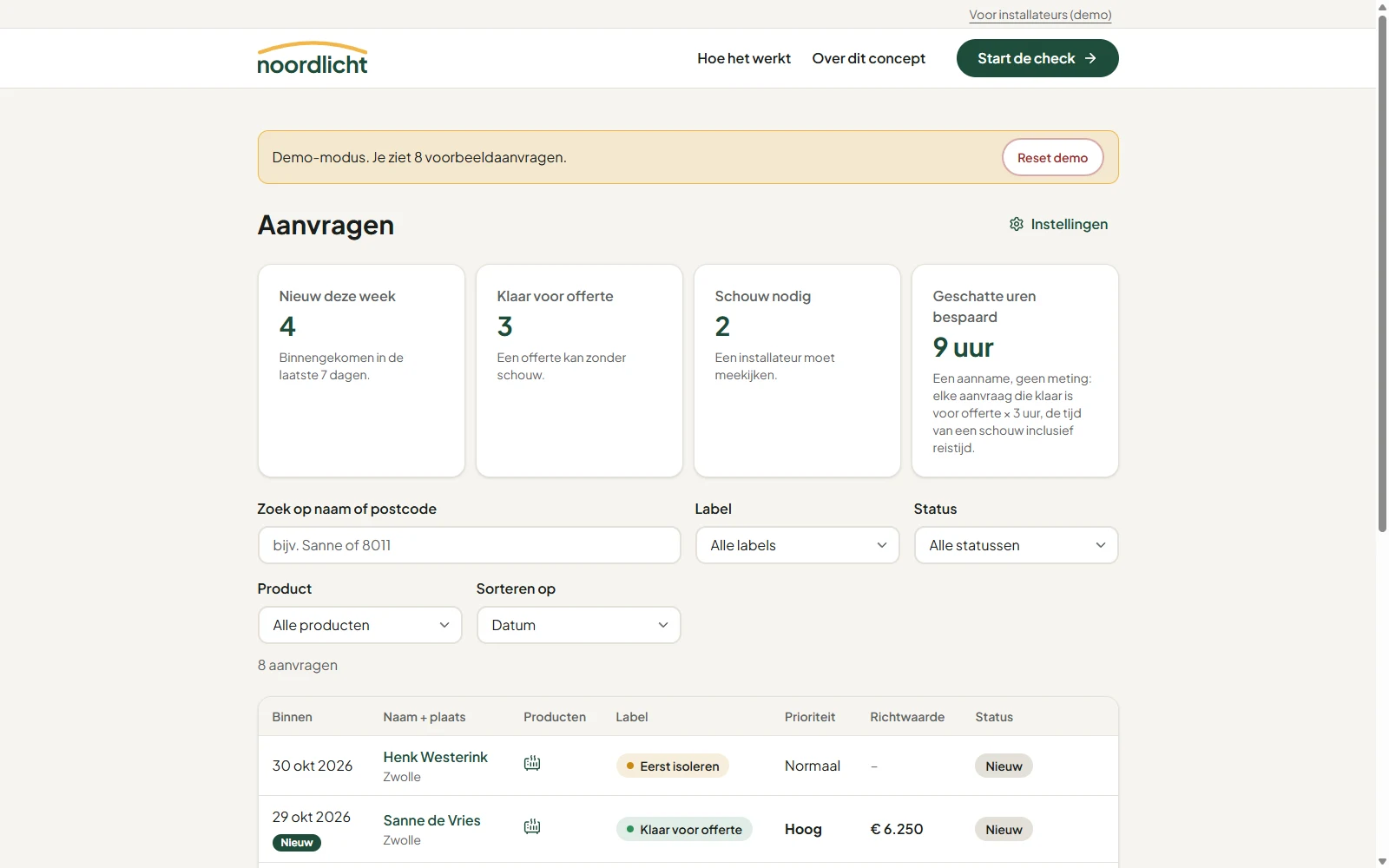Click the Instellingen gear icon
Screen dimensions: 1389x868
pyautogui.click(x=1017, y=224)
